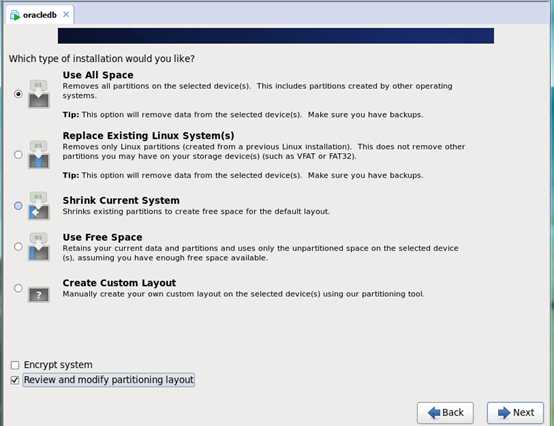
Task: Uncheck Review and modify partitioning layout
Action: 15,380
